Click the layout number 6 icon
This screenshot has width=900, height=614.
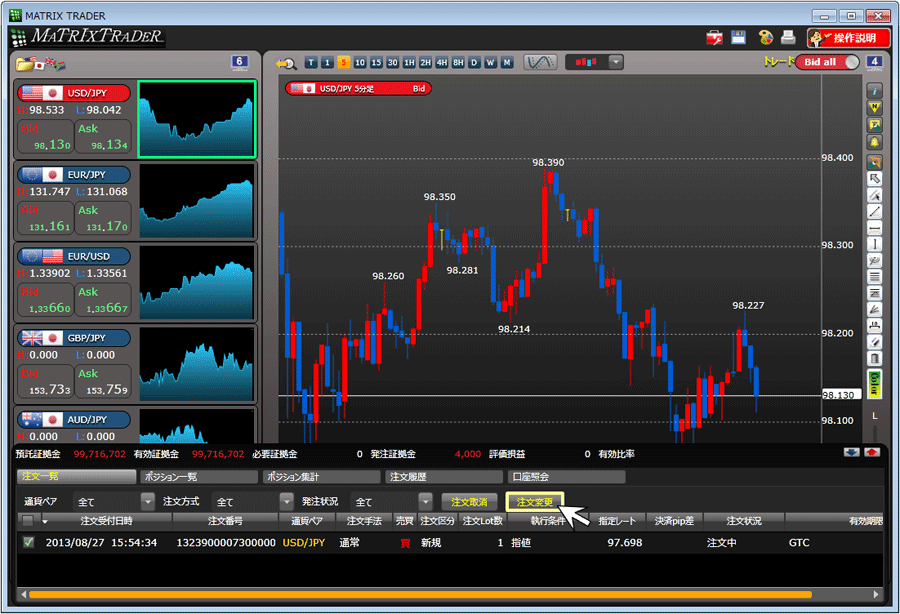pos(239,62)
